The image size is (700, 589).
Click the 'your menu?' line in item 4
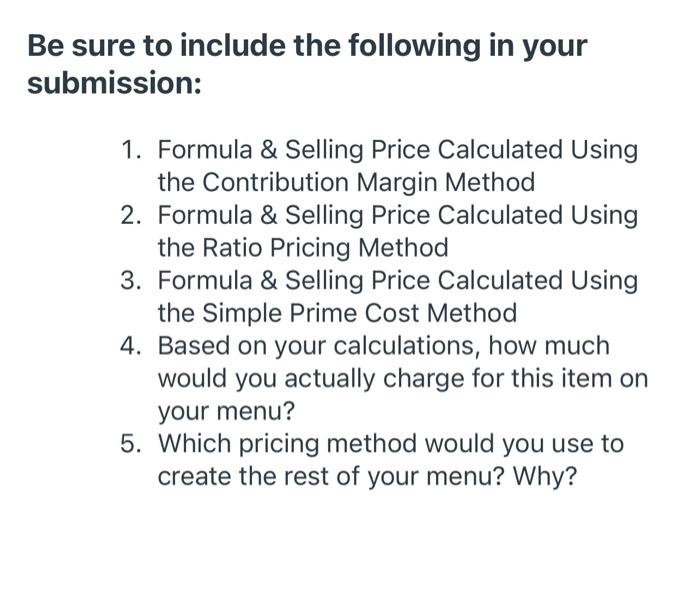click(226, 411)
